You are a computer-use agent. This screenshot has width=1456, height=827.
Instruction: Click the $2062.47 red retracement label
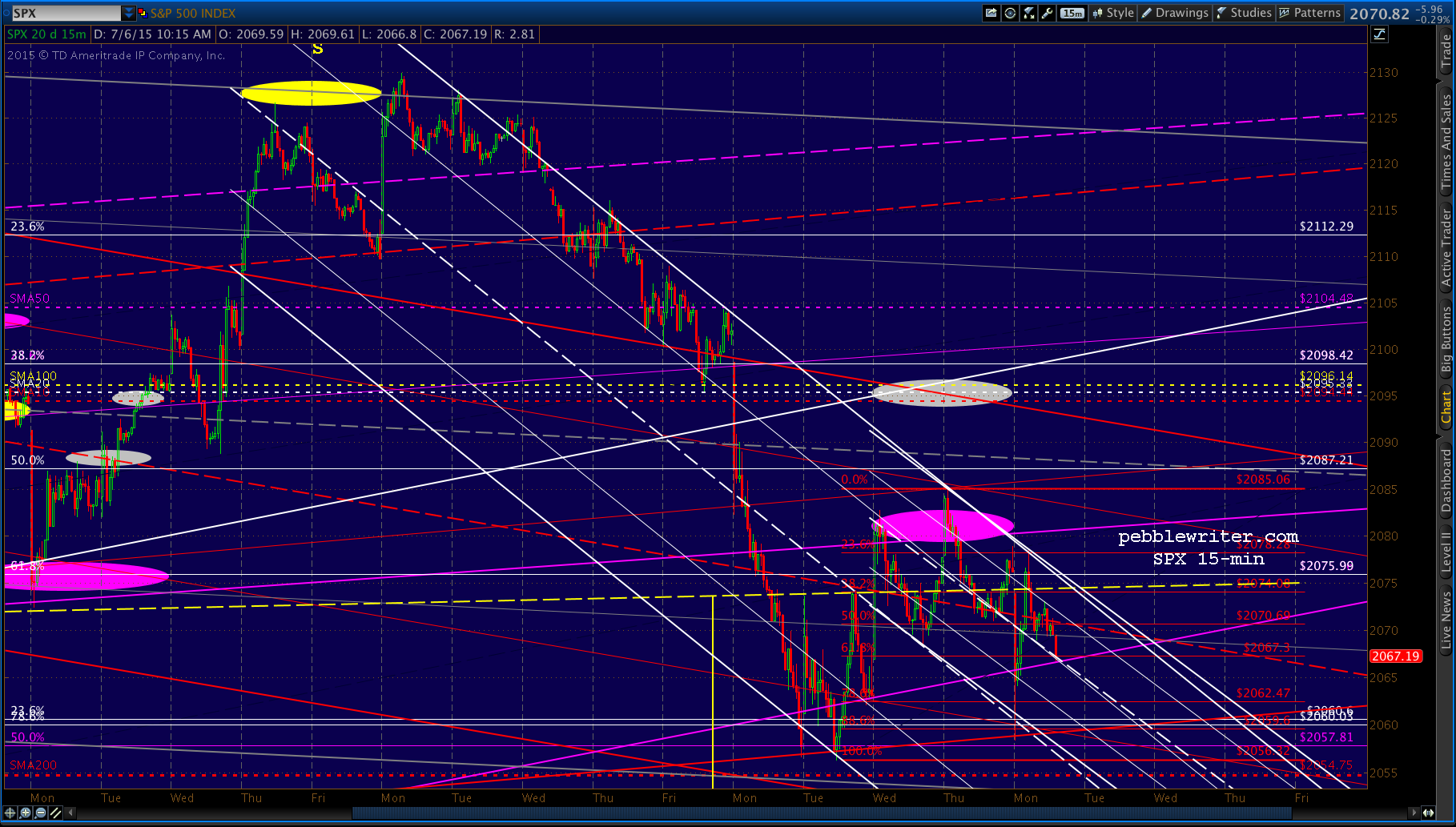(1263, 693)
